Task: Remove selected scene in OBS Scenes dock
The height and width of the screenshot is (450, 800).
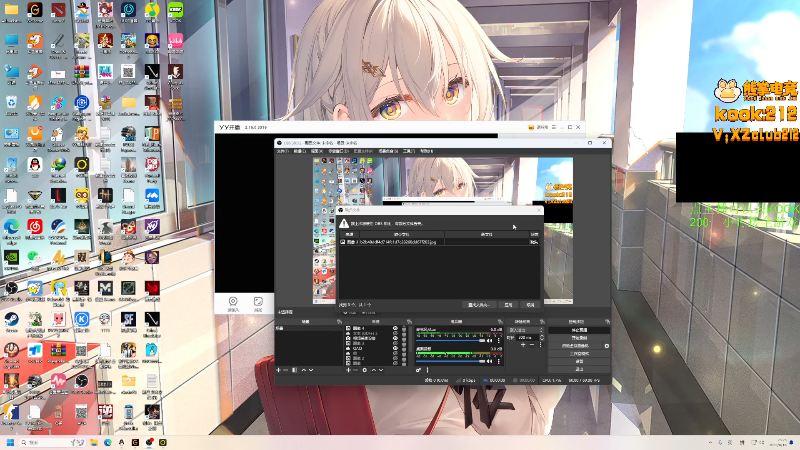Action: point(286,370)
